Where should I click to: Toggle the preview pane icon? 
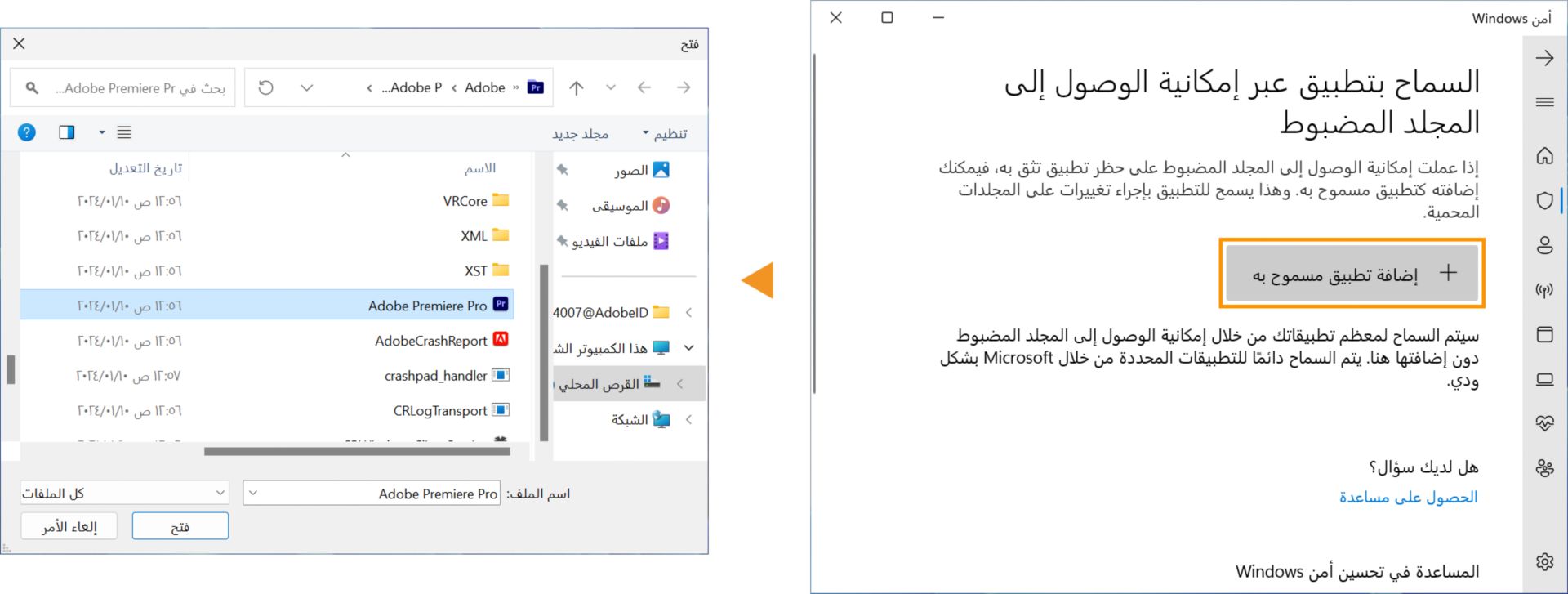(x=67, y=132)
